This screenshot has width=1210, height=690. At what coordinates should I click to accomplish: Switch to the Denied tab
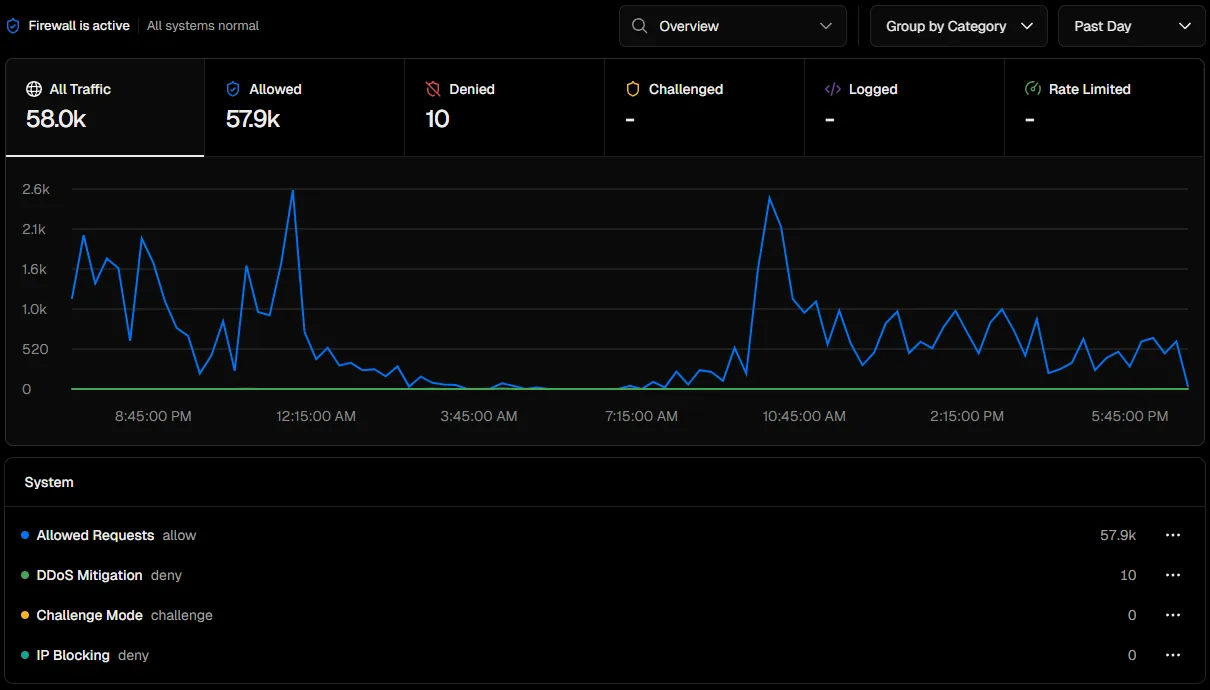click(x=505, y=107)
